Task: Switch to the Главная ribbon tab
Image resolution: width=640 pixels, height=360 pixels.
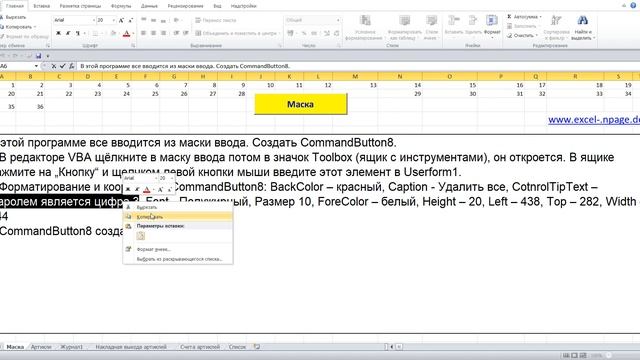Action: pyautogui.click(x=15, y=6)
